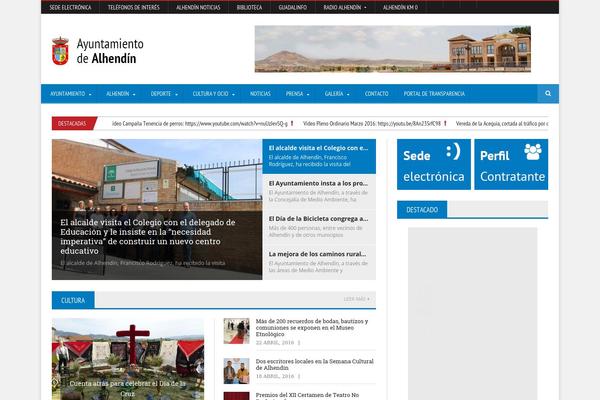Open Contacto in the blue navbar

pos(377,94)
